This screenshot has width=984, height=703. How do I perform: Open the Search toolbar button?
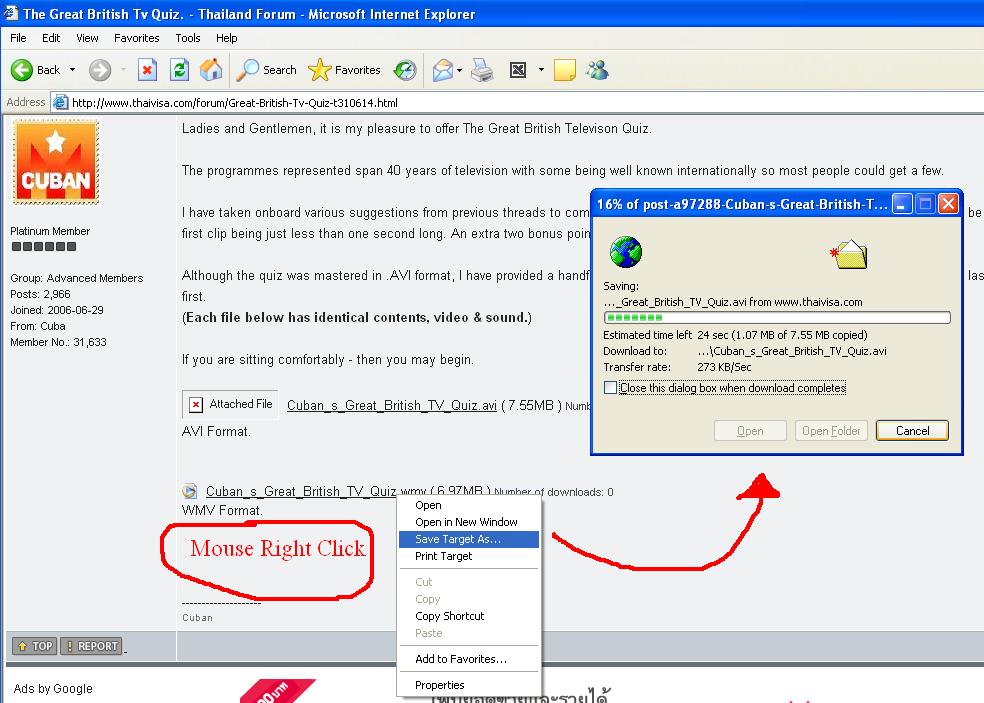267,70
